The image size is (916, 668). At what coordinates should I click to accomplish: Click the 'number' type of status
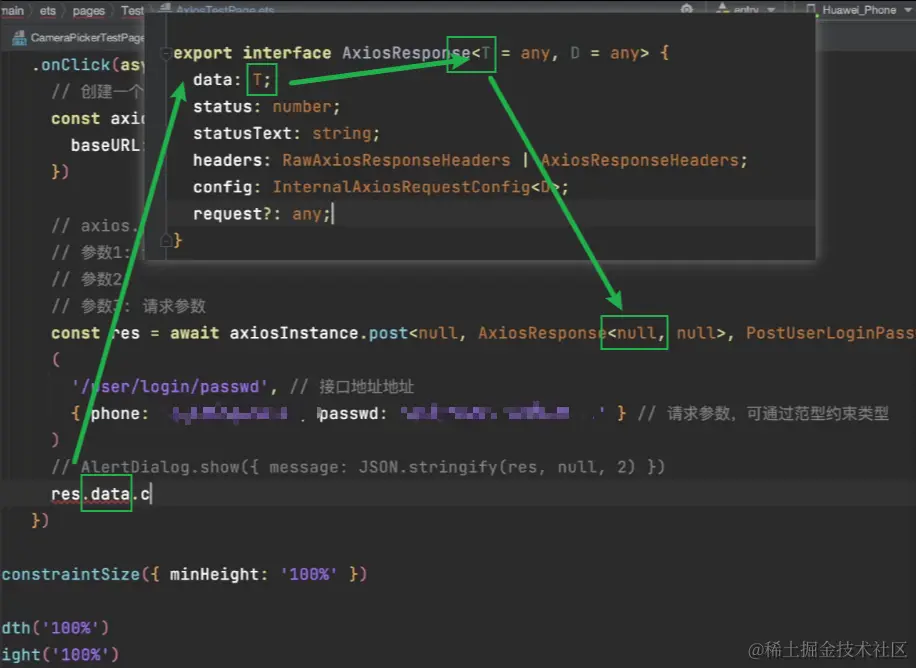point(302,107)
